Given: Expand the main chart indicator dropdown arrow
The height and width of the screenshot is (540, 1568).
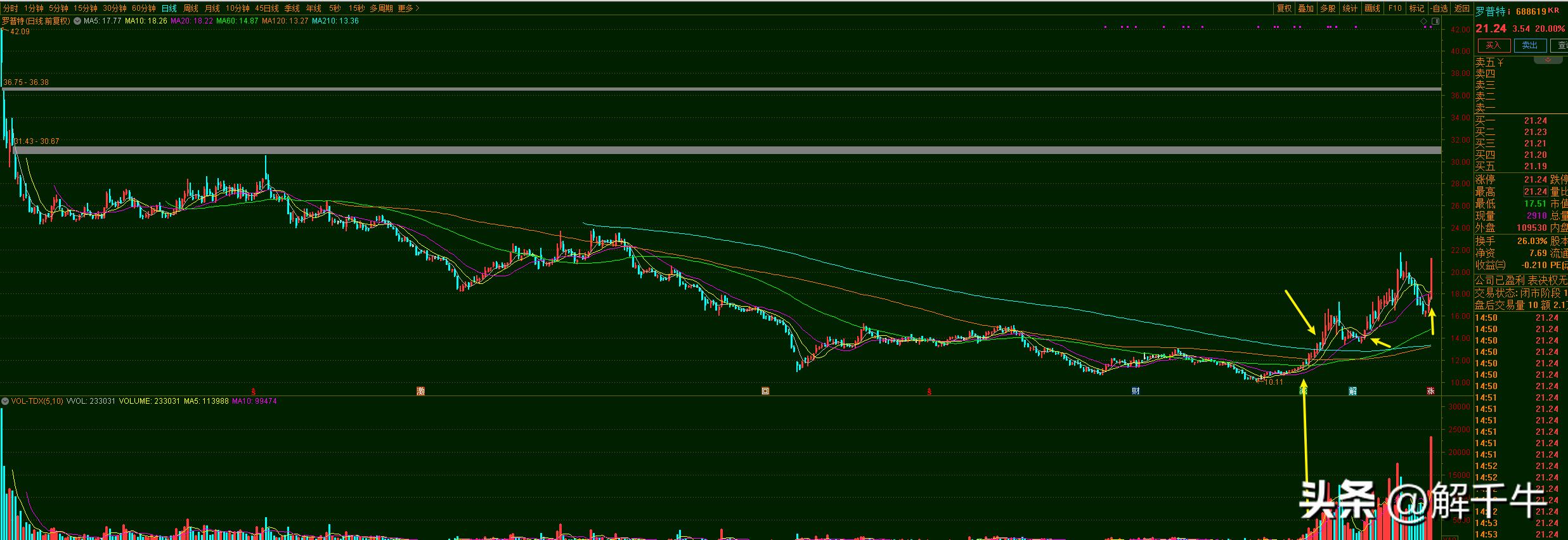Looking at the screenshot, I should click(79, 21).
